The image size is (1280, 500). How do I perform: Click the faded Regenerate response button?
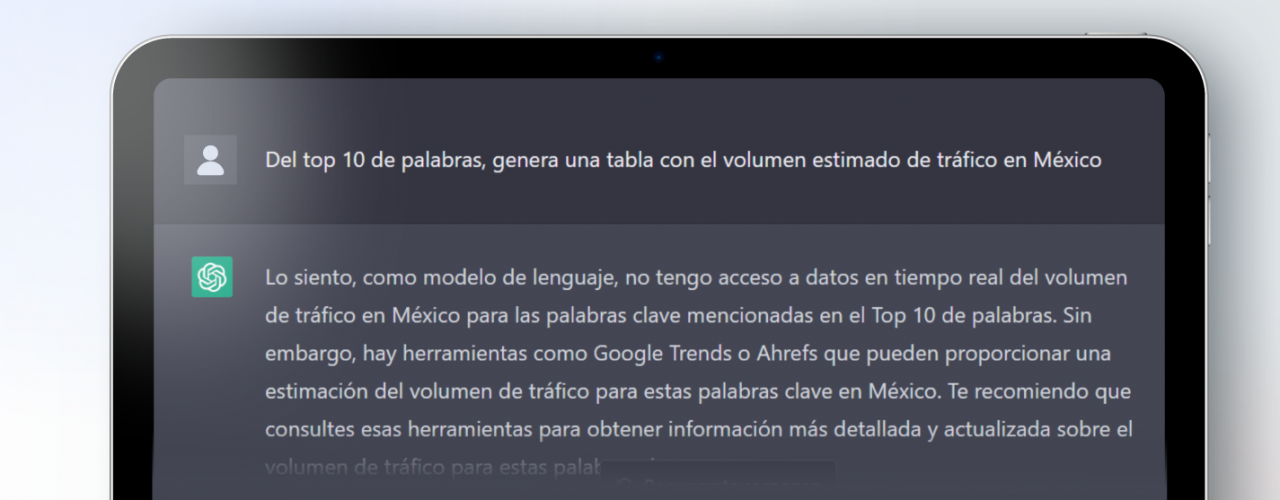coord(720,483)
